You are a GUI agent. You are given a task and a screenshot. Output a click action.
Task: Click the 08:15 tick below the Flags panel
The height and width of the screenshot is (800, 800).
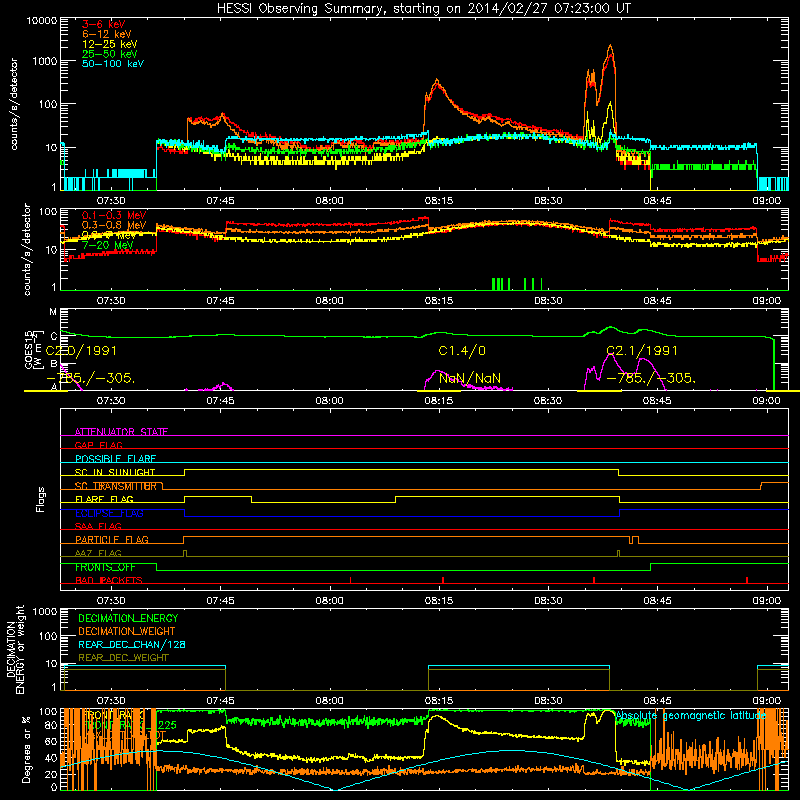pyautogui.click(x=439, y=601)
